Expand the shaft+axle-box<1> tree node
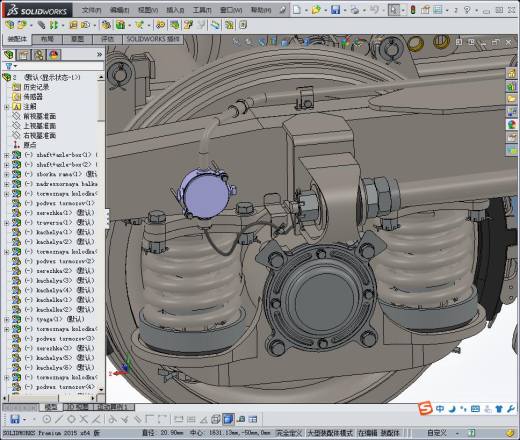520x440 pixels. [6, 155]
